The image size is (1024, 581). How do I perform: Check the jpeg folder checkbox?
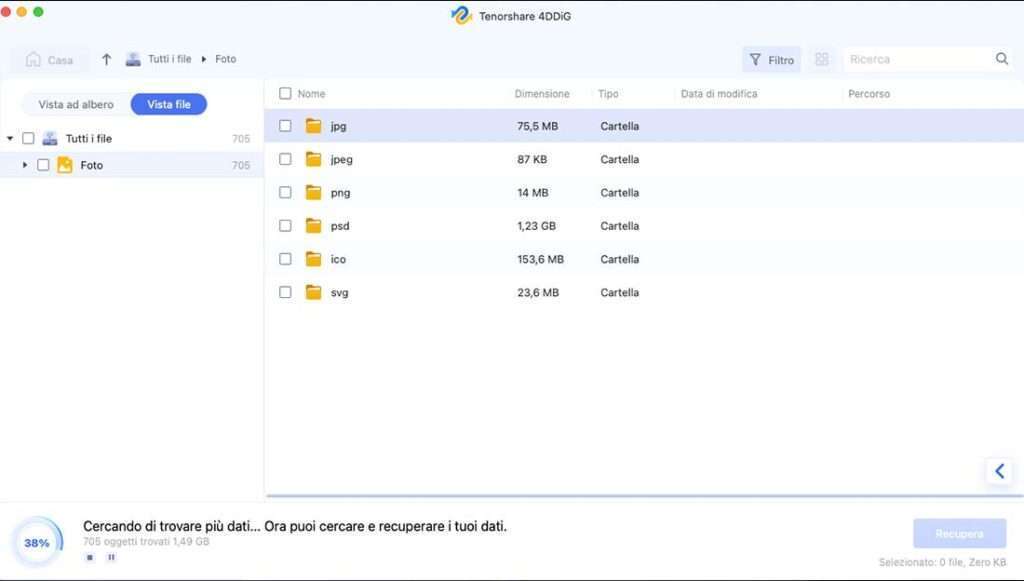(285, 159)
